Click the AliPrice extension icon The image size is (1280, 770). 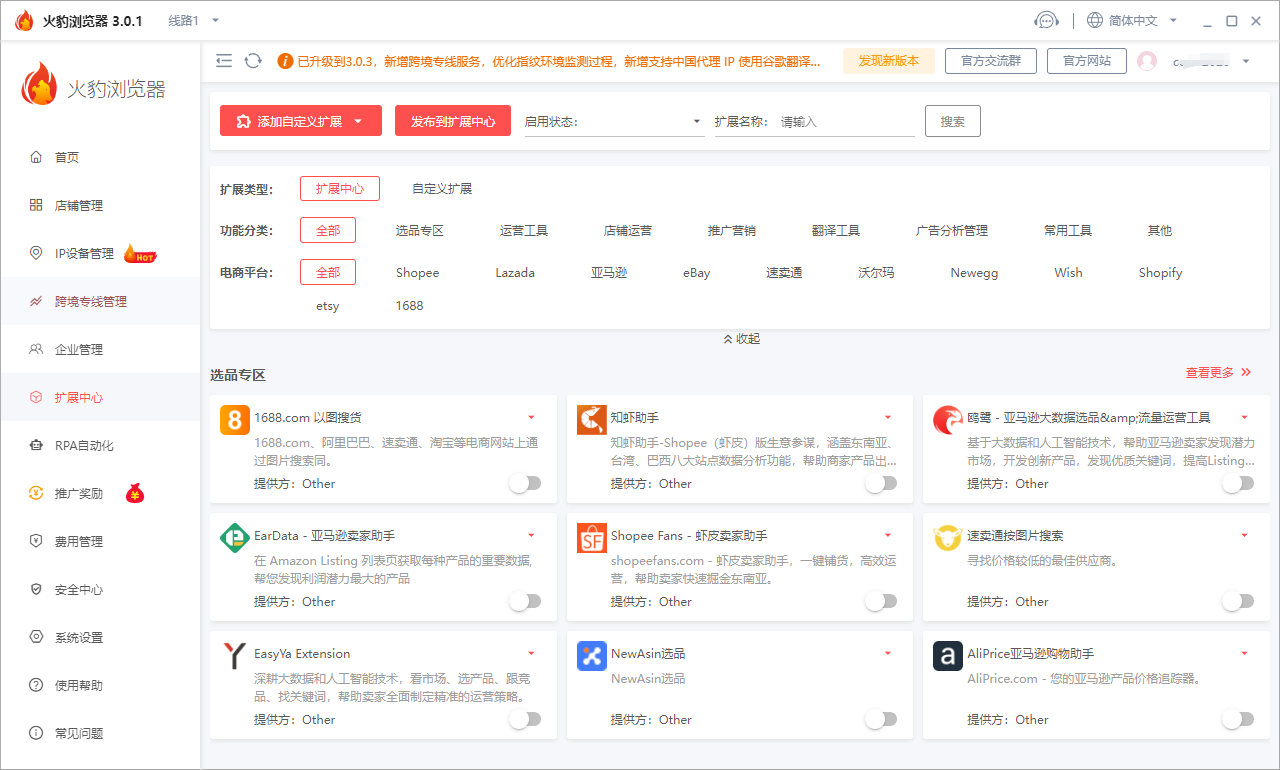point(947,656)
